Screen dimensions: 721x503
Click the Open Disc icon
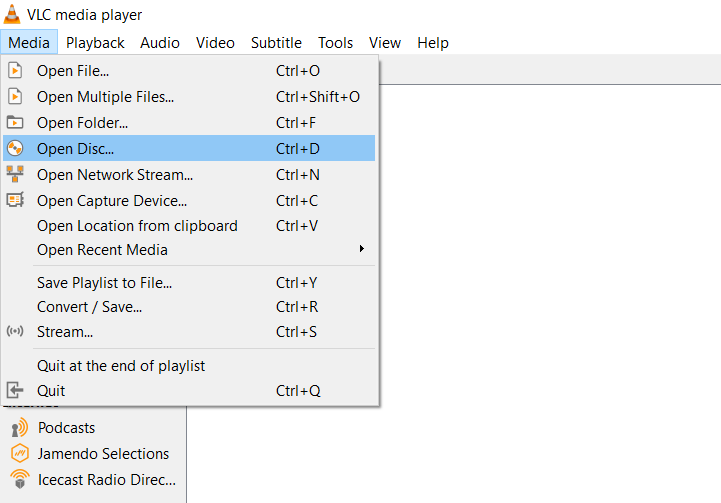(15, 149)
